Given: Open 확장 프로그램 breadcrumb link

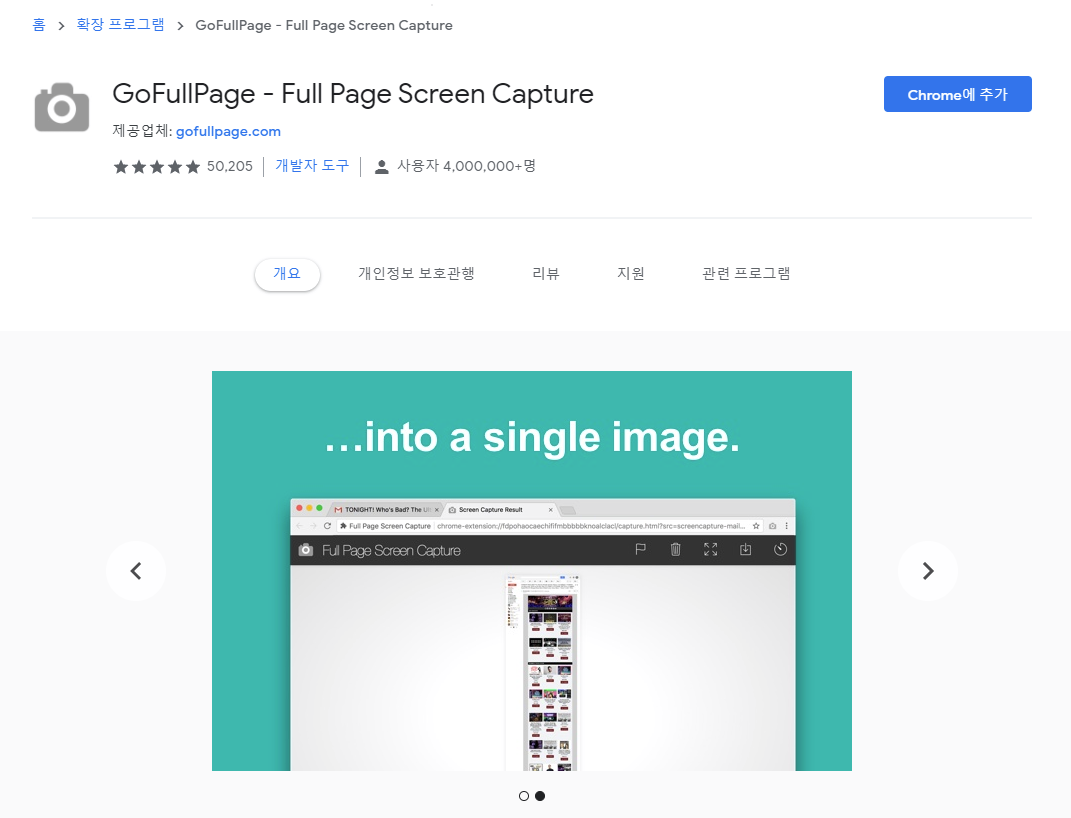Looking at the screenshot, I should (120, 25).
